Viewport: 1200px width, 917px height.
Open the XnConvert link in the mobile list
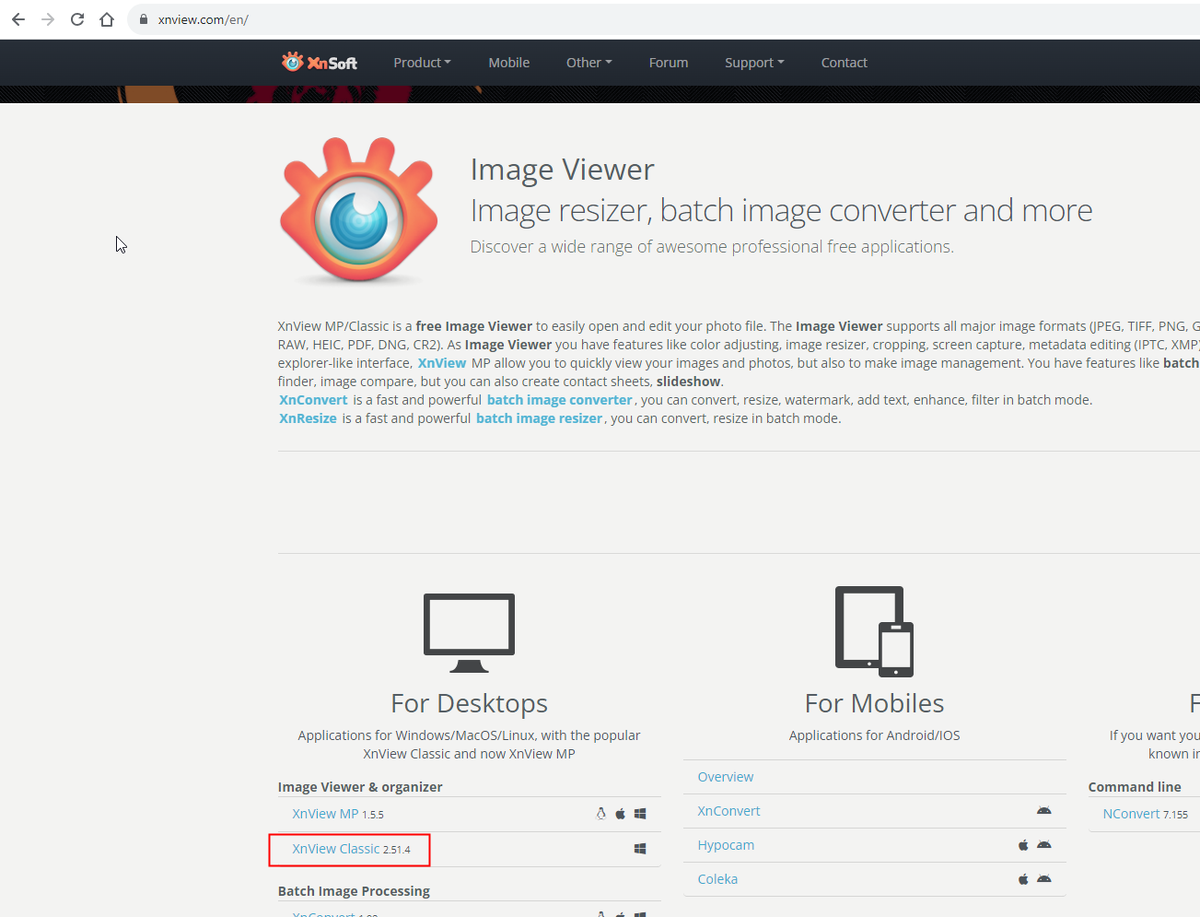tap(729, 811)
